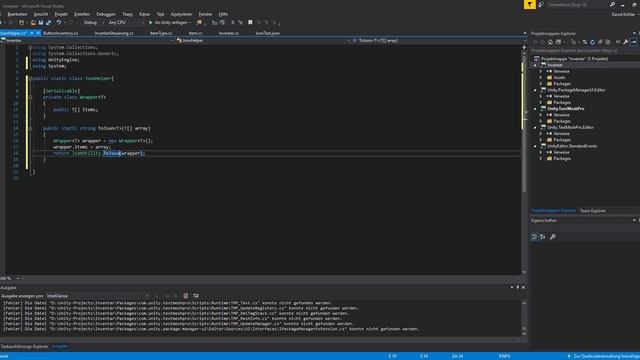Click Zur Quellcodeverwaltung hinzufügen in status bar
The width and height of the screenshot is (640, 360).
pos(607,356)
